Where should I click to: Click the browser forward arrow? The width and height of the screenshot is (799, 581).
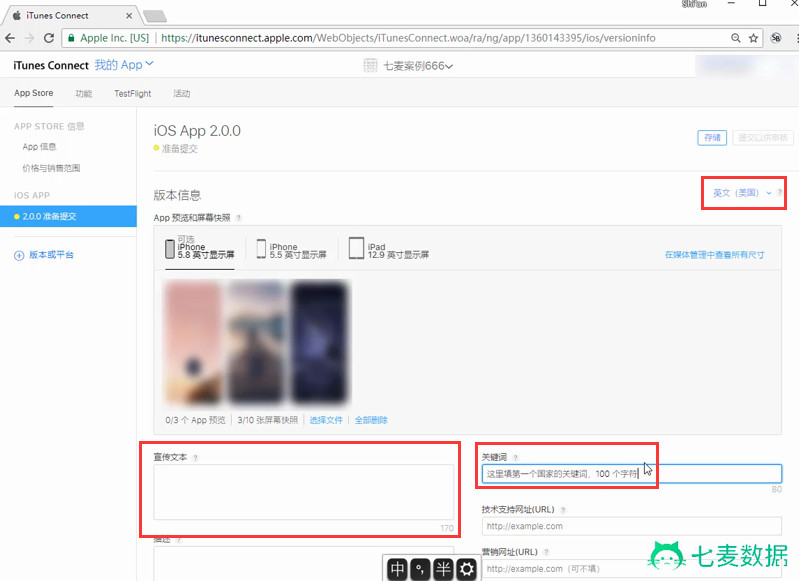point(29,38)
